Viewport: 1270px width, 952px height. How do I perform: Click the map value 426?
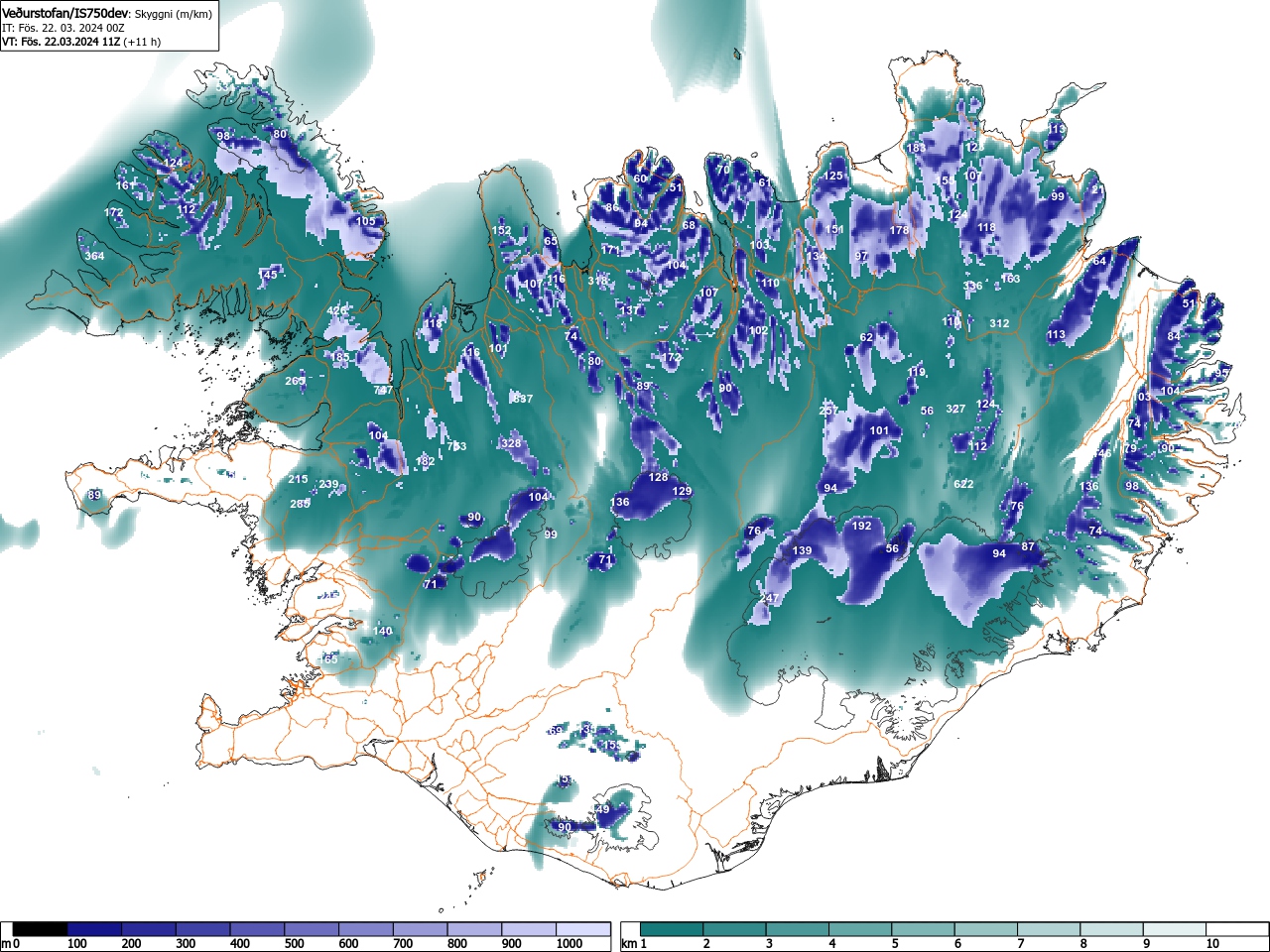[x=337, y=310]
